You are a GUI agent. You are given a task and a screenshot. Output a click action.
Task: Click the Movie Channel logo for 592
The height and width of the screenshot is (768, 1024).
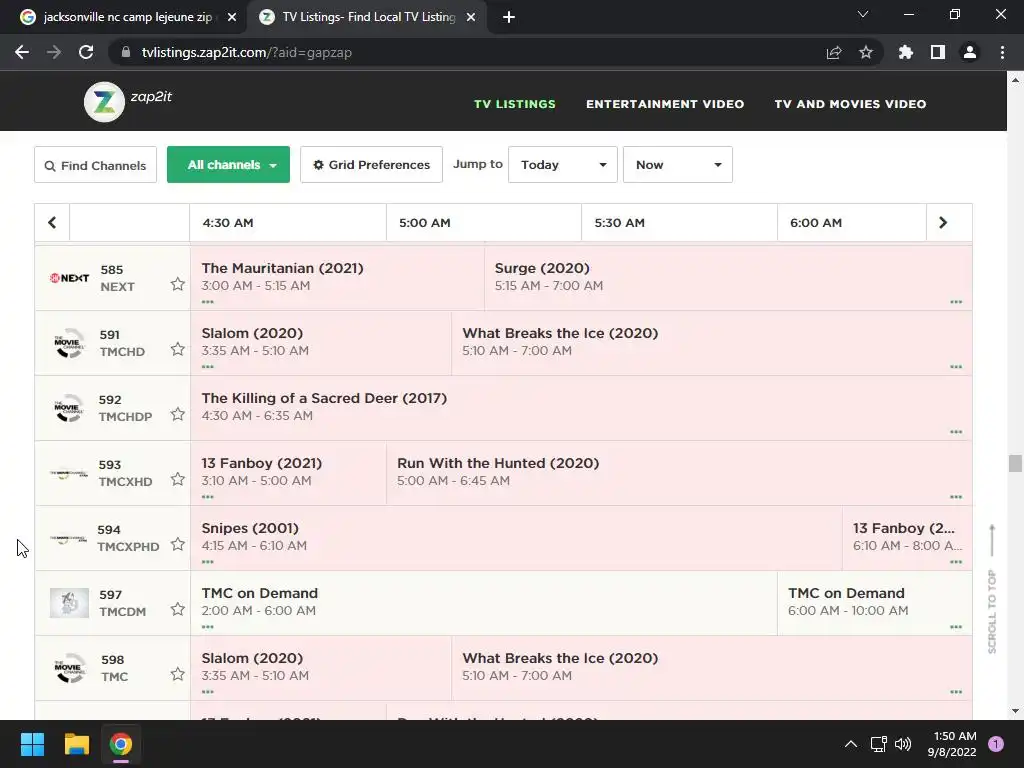pyautogui.click(x=69, y=408)
